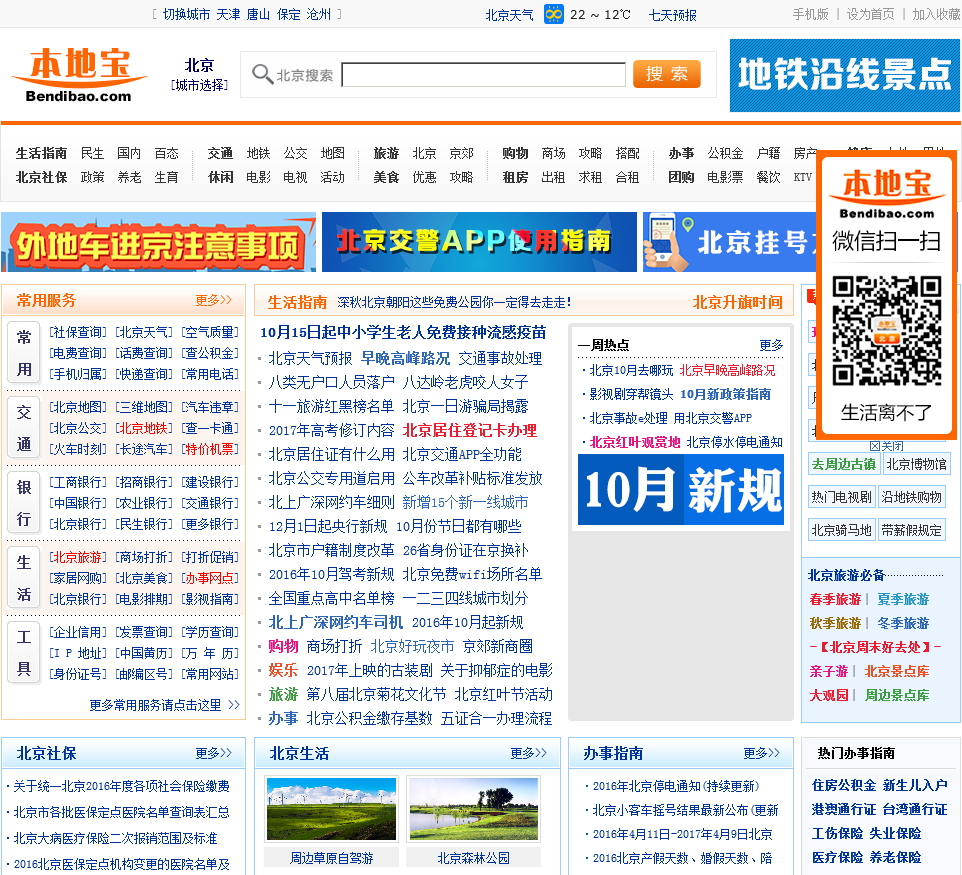Select the 交通 service category tab

point(24,428)
